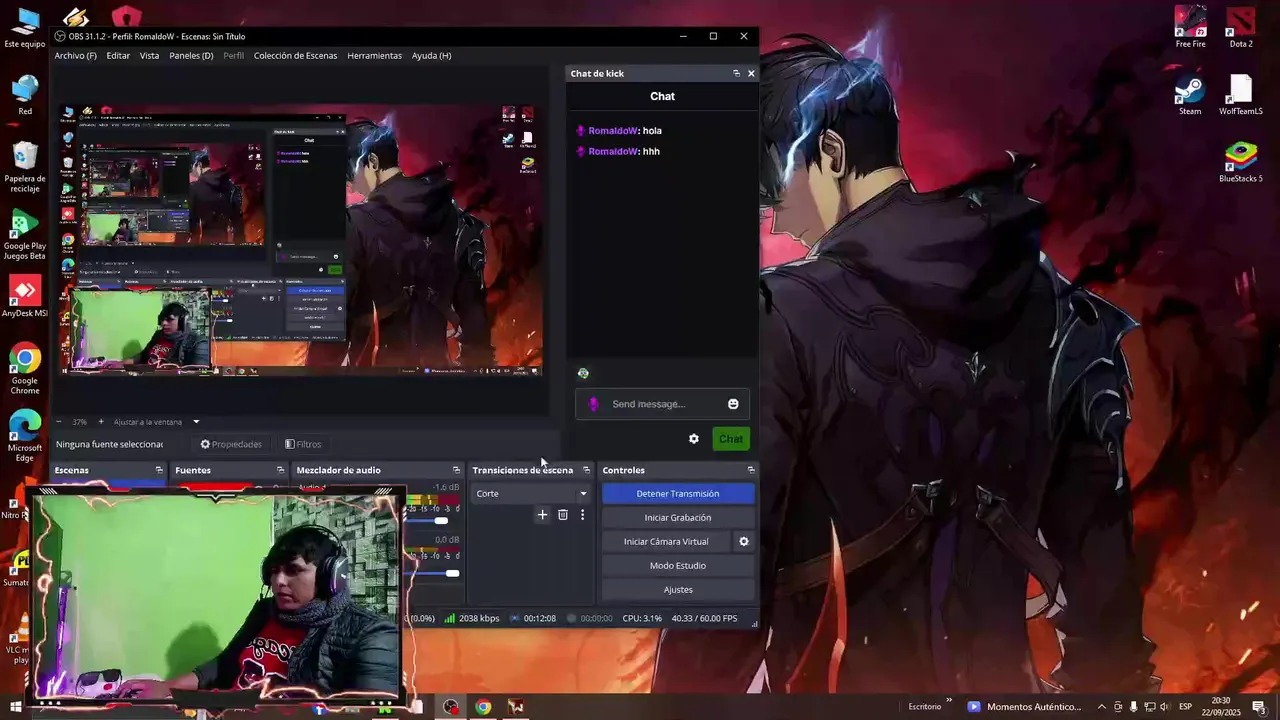The width and height of the screenshot is (1280, 720).
Task: Click the green Chat send button
Action: click(x=731, y=439)
